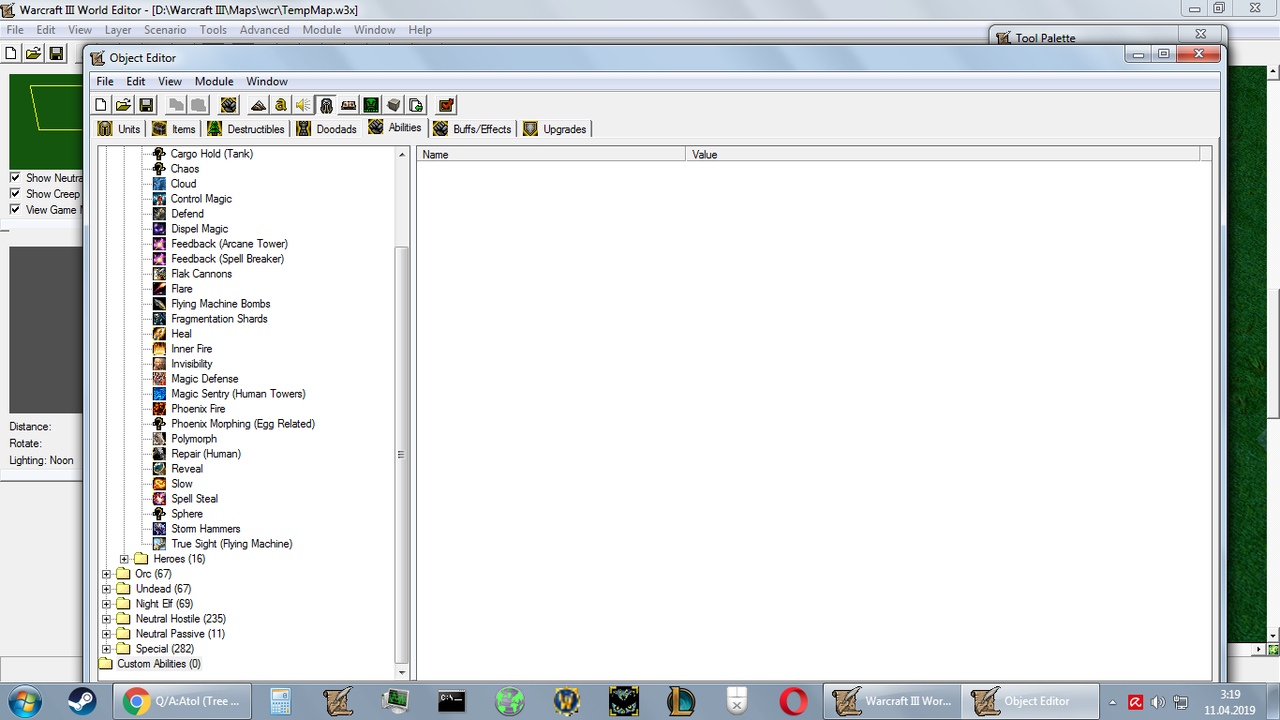Click the tree scrollbar up arrow

(402, 155)
